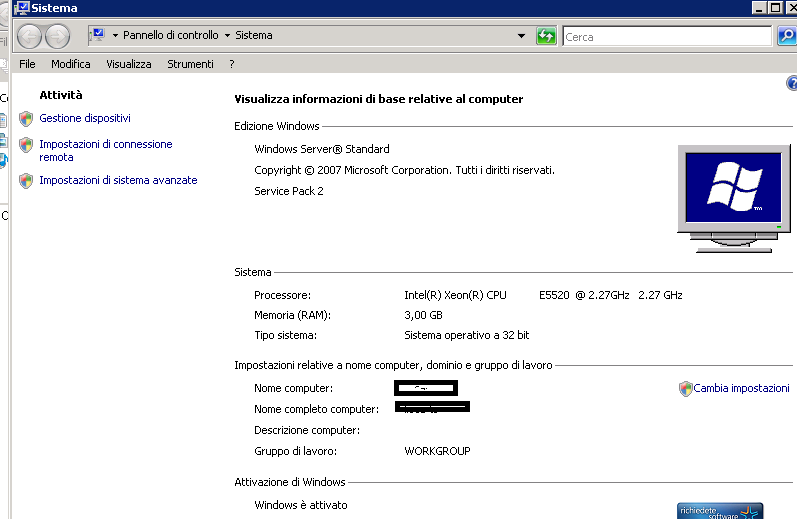The image size is (797, 519).
Task: Click the Sistema window title bar icon
Action: (x=21, y=8)
